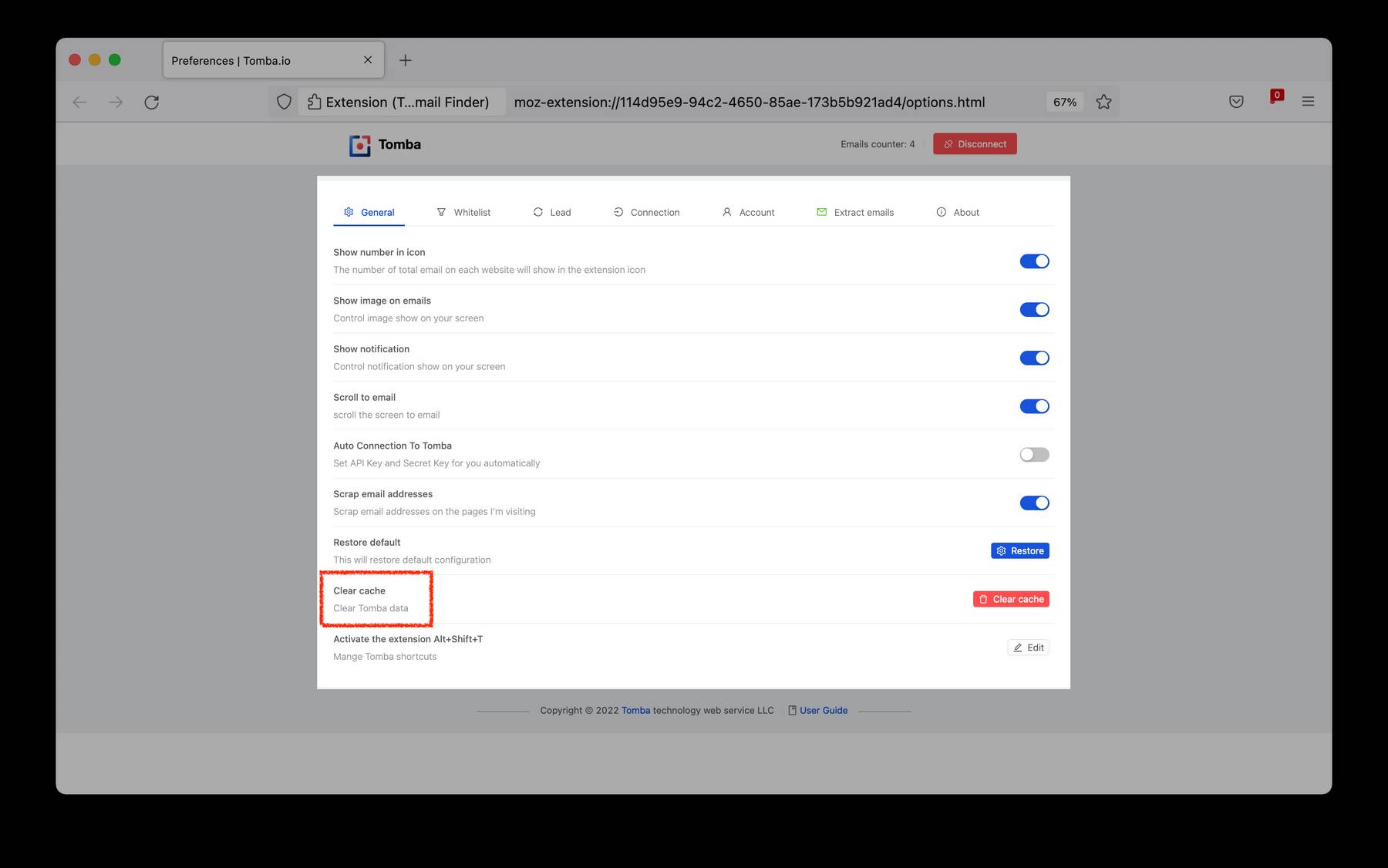Click the Restore default label
This screenshot has height=868, width=1388.
pyautogui.click(x=367, y=543)
